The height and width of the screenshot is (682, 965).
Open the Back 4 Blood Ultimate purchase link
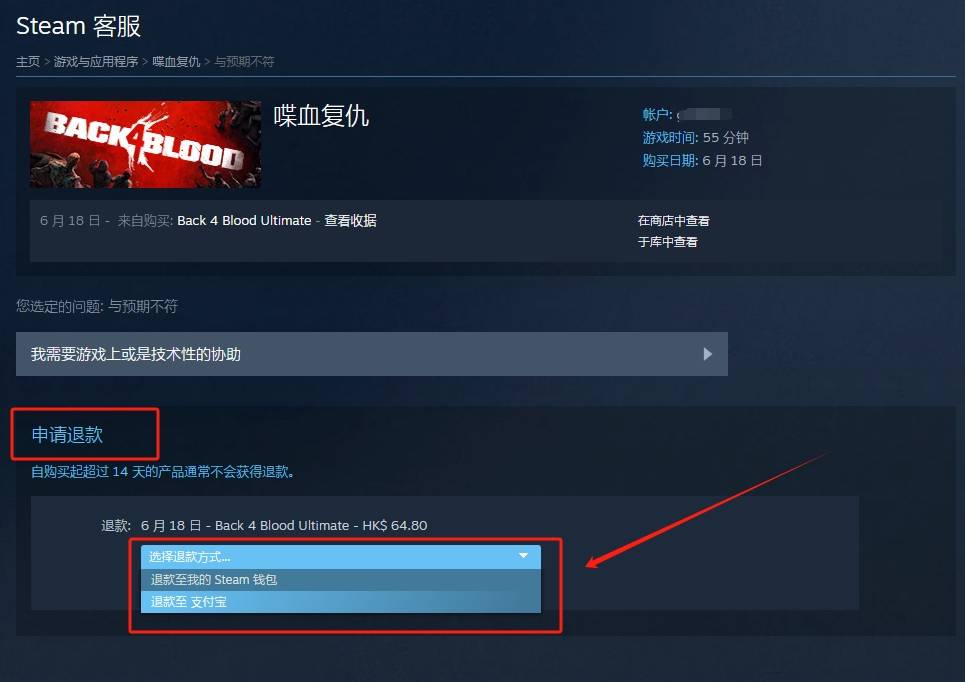pyautogui.click(x=244, y=220)
